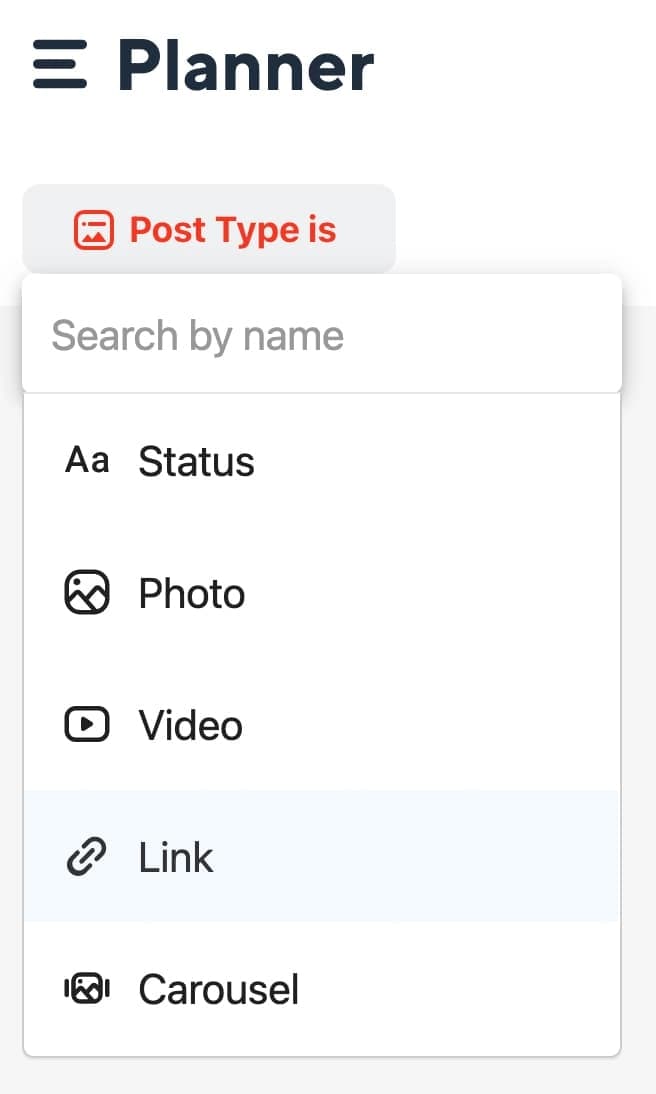
Task: Open the hamburger navigation menu
Action: [60, 64]
